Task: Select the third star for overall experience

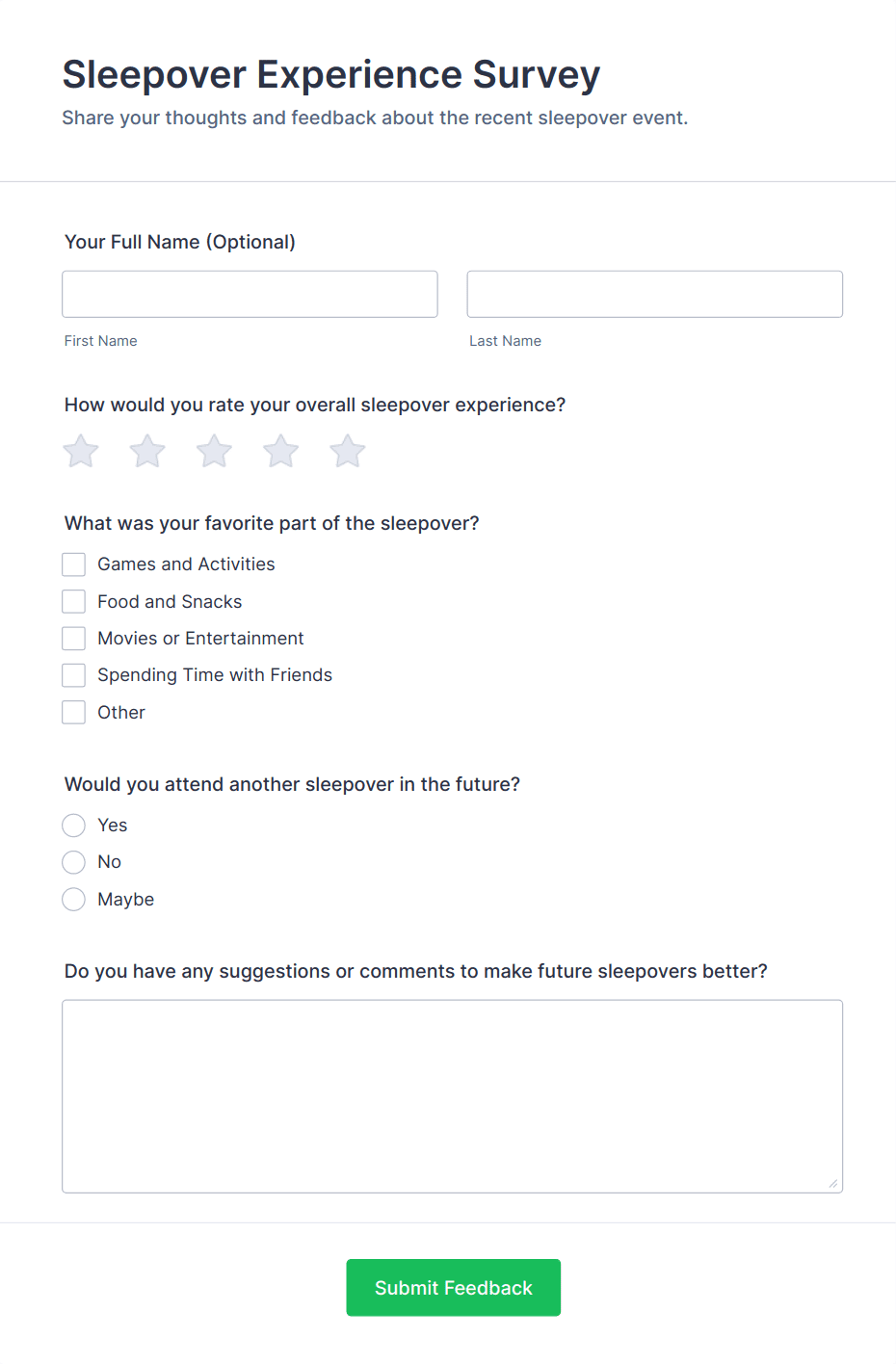Action: (213, 450)
